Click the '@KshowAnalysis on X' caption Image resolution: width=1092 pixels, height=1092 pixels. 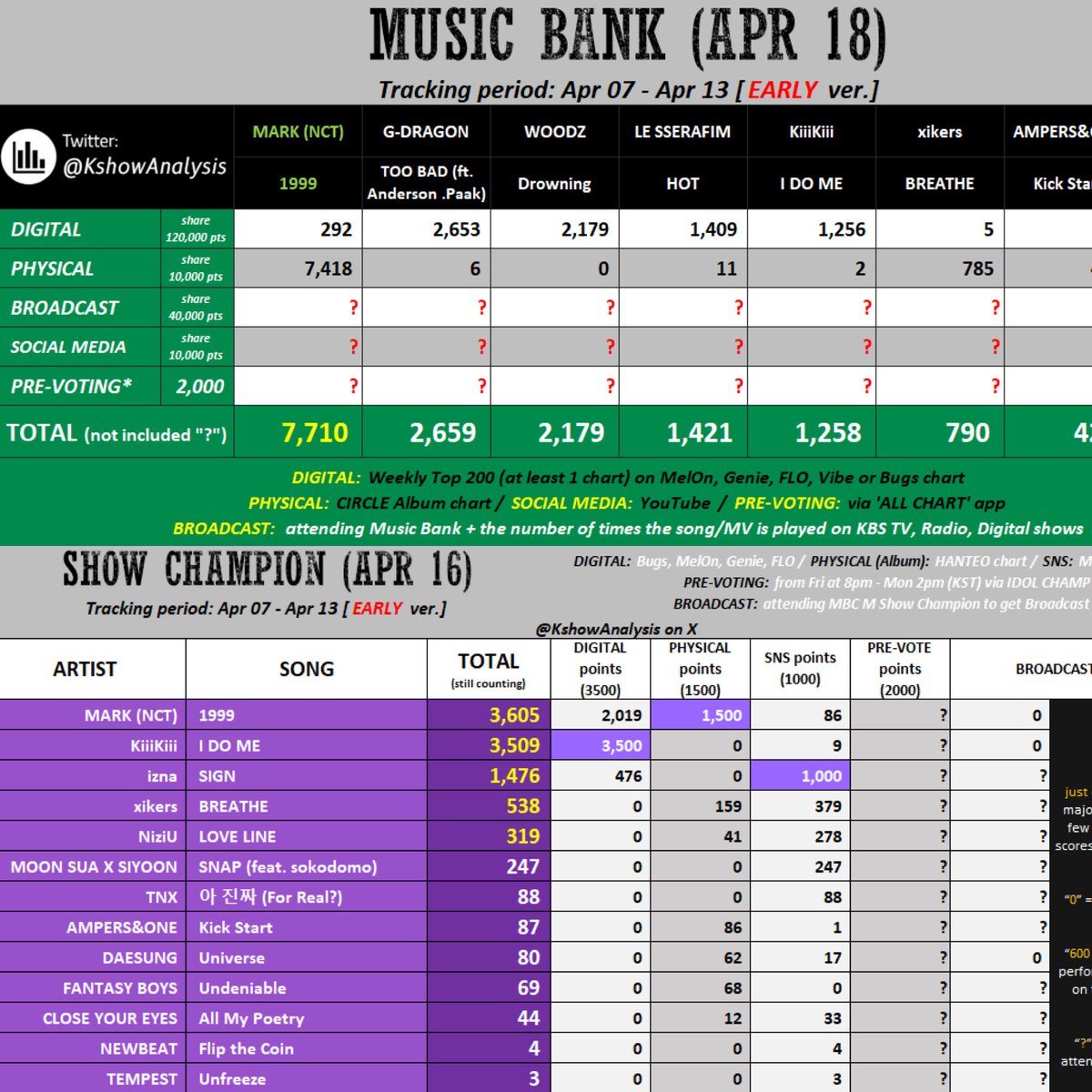(616, 629)
